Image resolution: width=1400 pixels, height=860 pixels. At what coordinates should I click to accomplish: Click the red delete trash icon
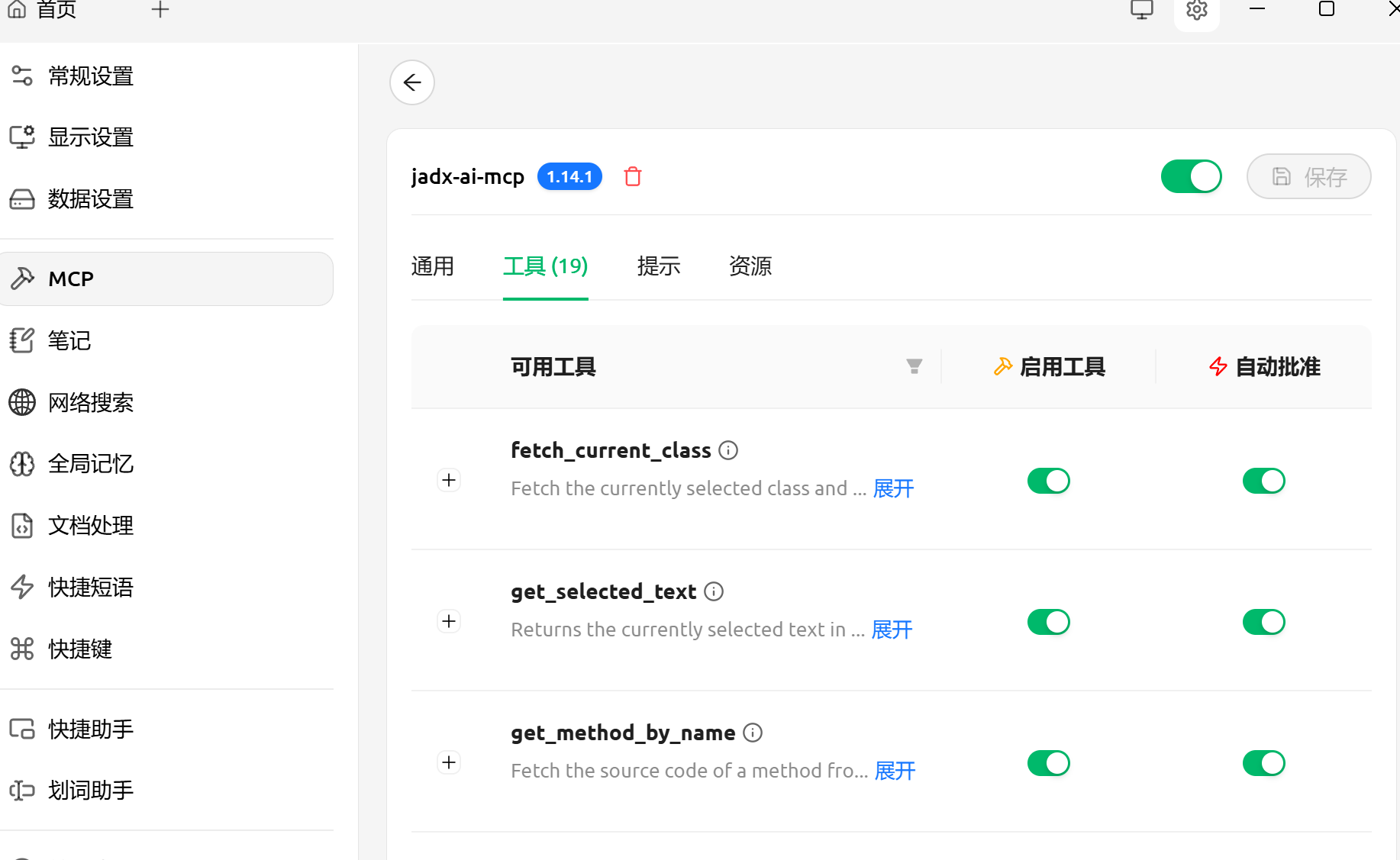632,177
